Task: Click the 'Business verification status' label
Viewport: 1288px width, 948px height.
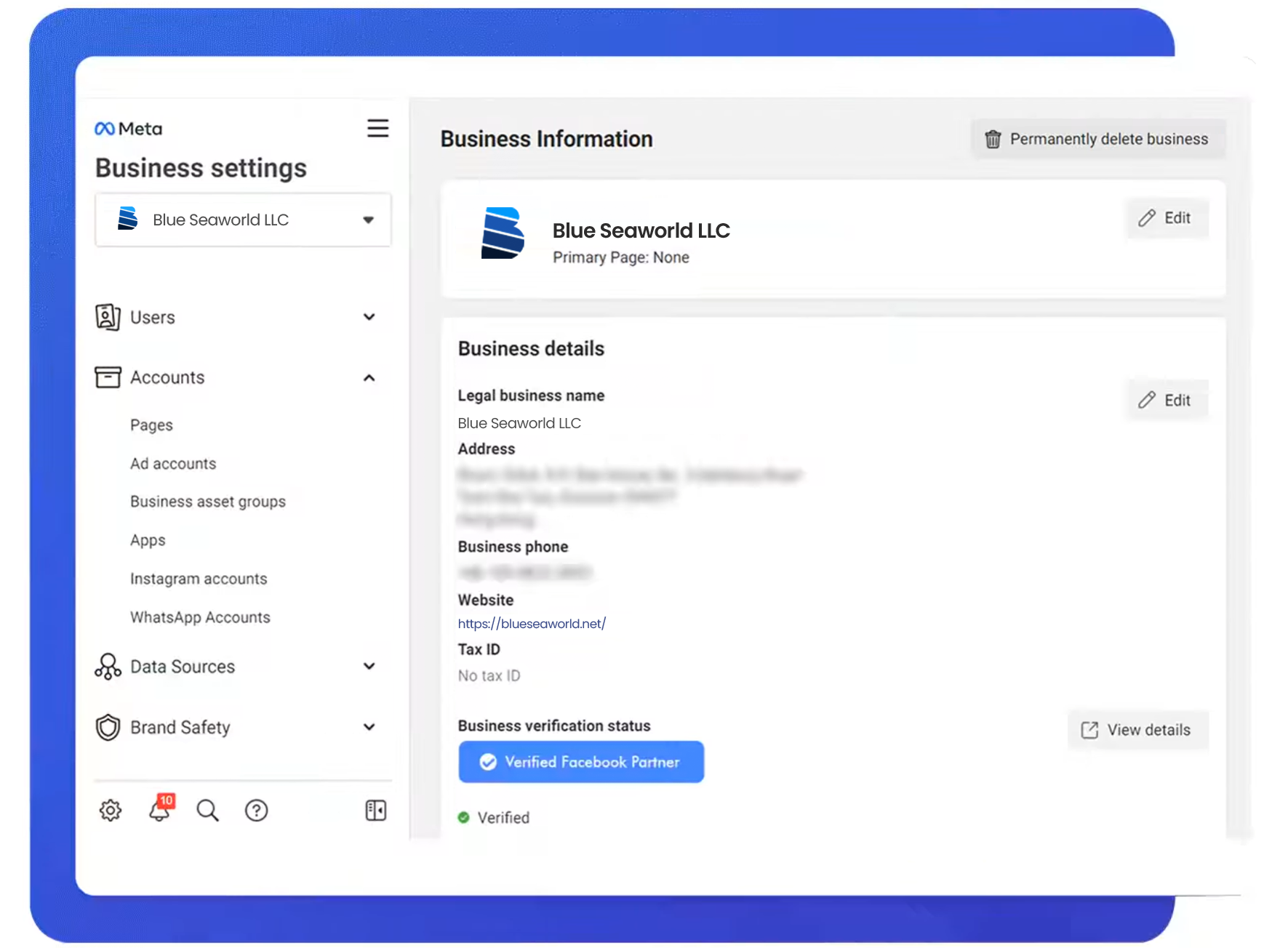Action: [554, 726]
